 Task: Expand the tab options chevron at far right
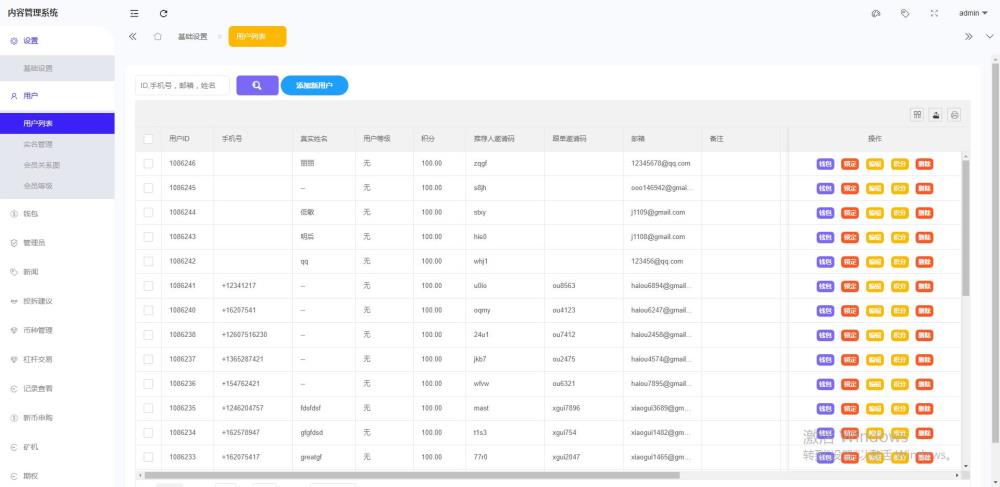(x=990, y=36)
